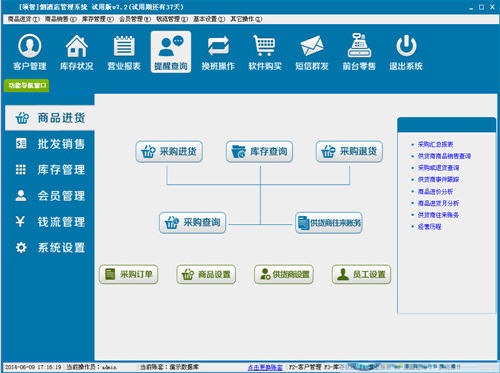
Task: Minimize the application window
Action: tap(471, 7)
